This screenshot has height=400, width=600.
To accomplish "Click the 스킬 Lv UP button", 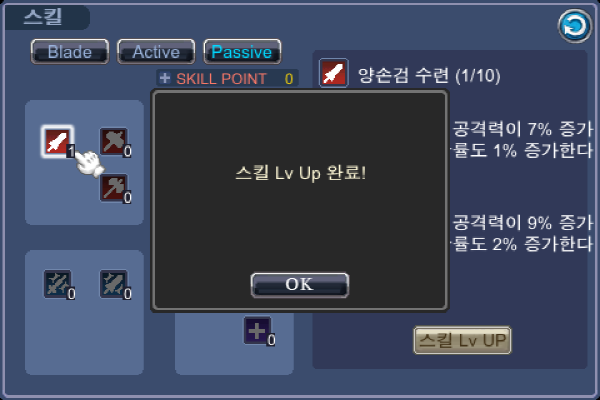I will coord(462,340).
